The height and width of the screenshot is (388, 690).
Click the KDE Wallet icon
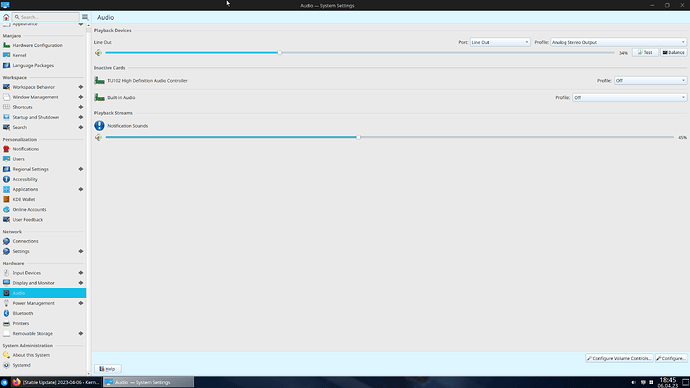click(6, 200)
